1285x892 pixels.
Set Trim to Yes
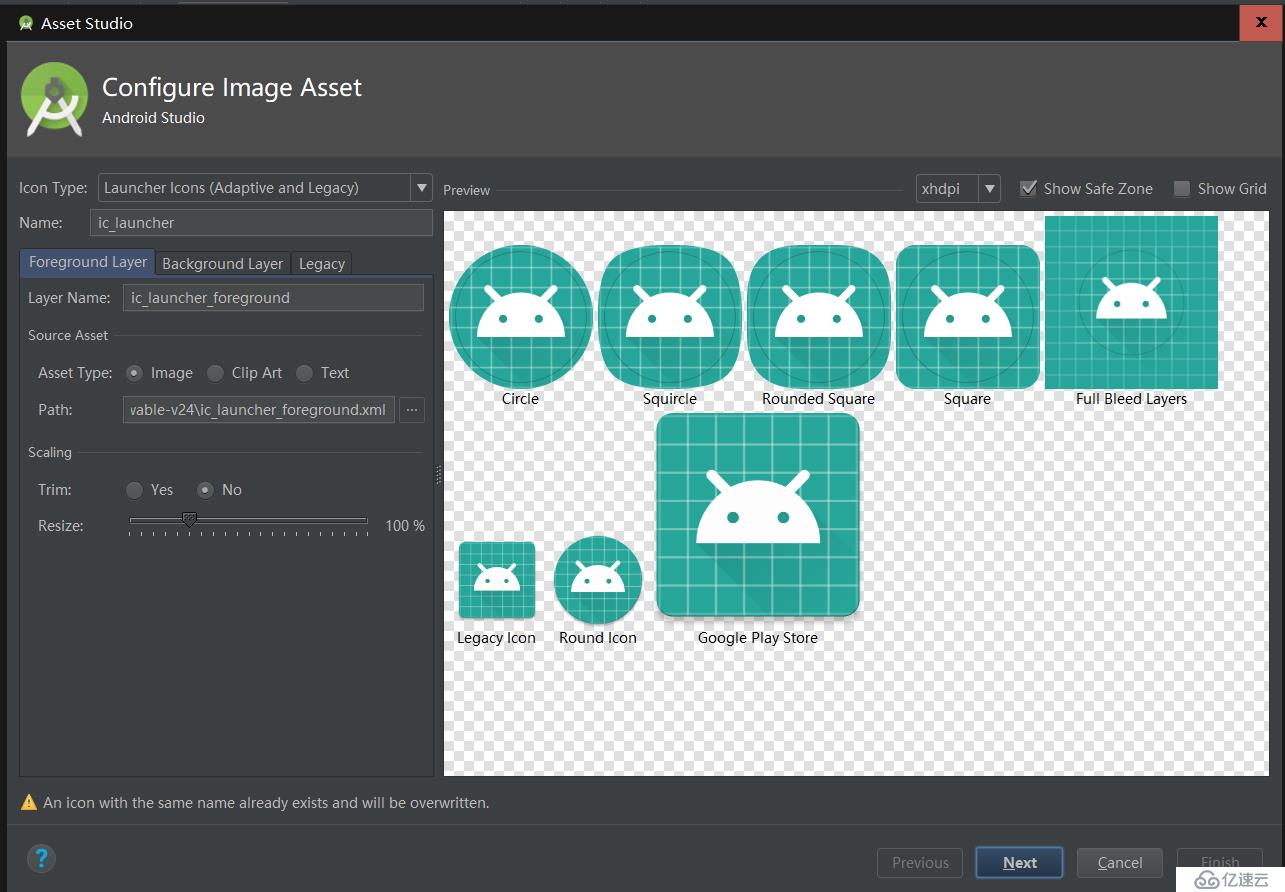(134, 490)
